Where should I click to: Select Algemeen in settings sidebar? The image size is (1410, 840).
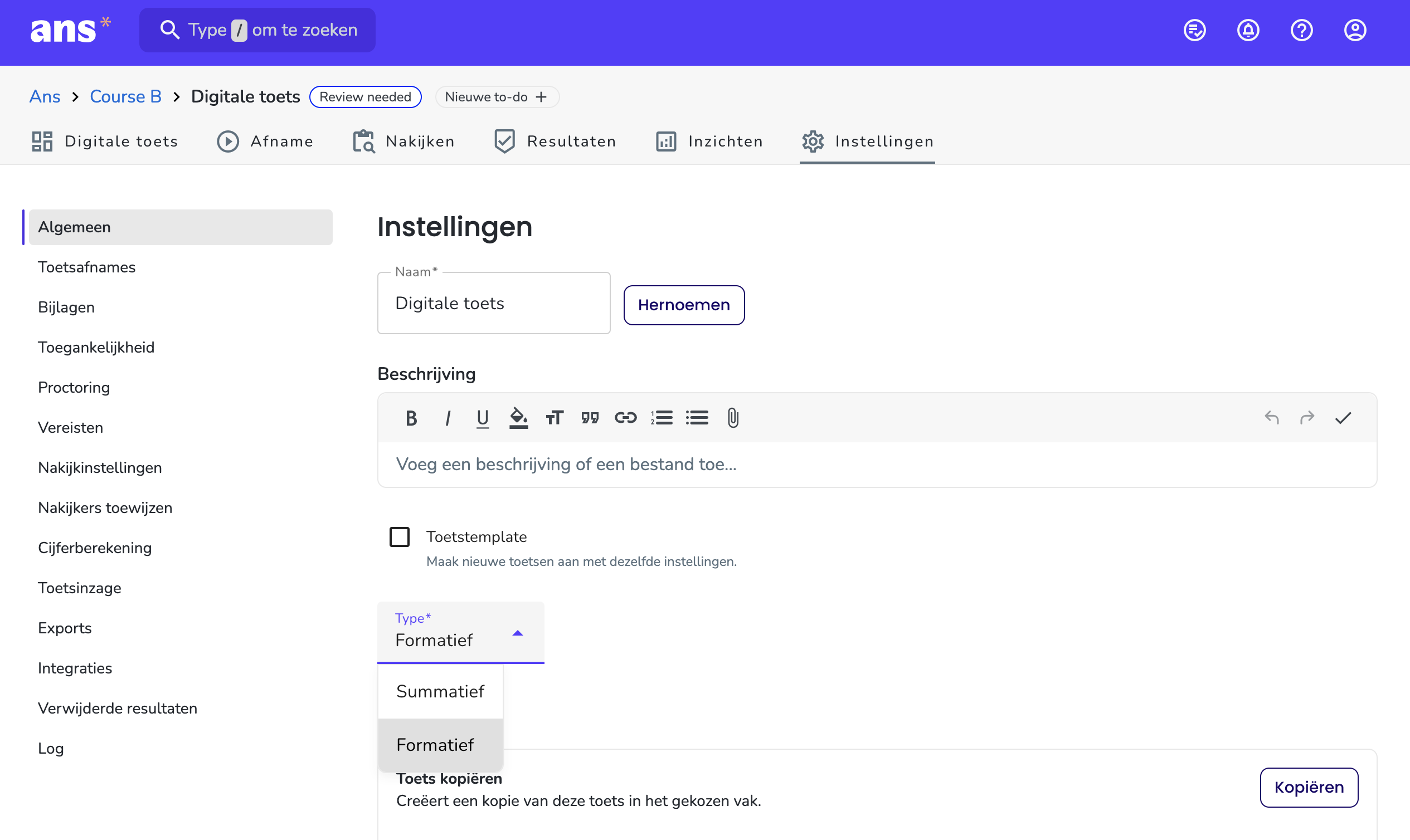[181, 227]
